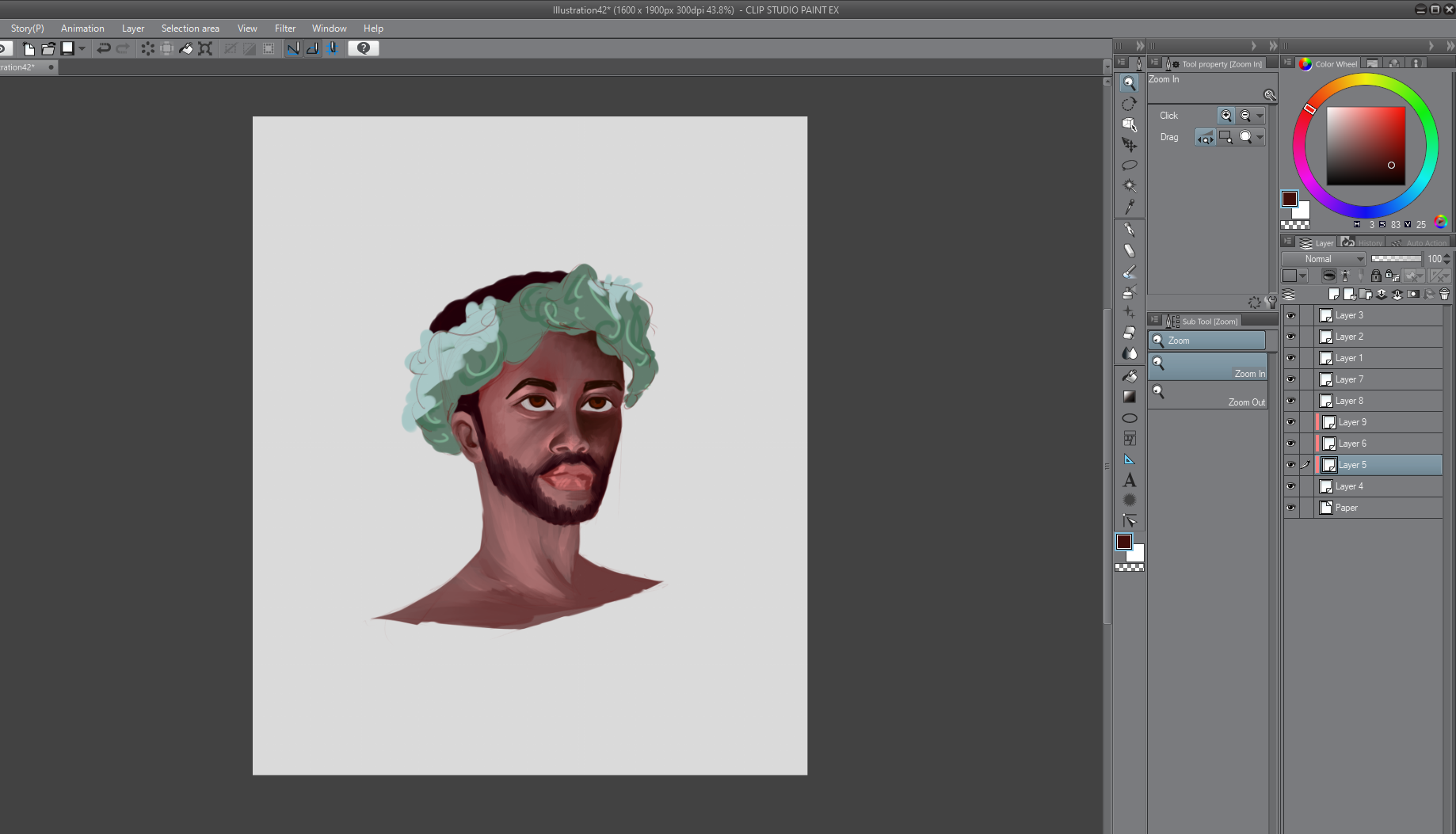Select the Gradient tool
Screen dimensions: 1456x834
1129,397
